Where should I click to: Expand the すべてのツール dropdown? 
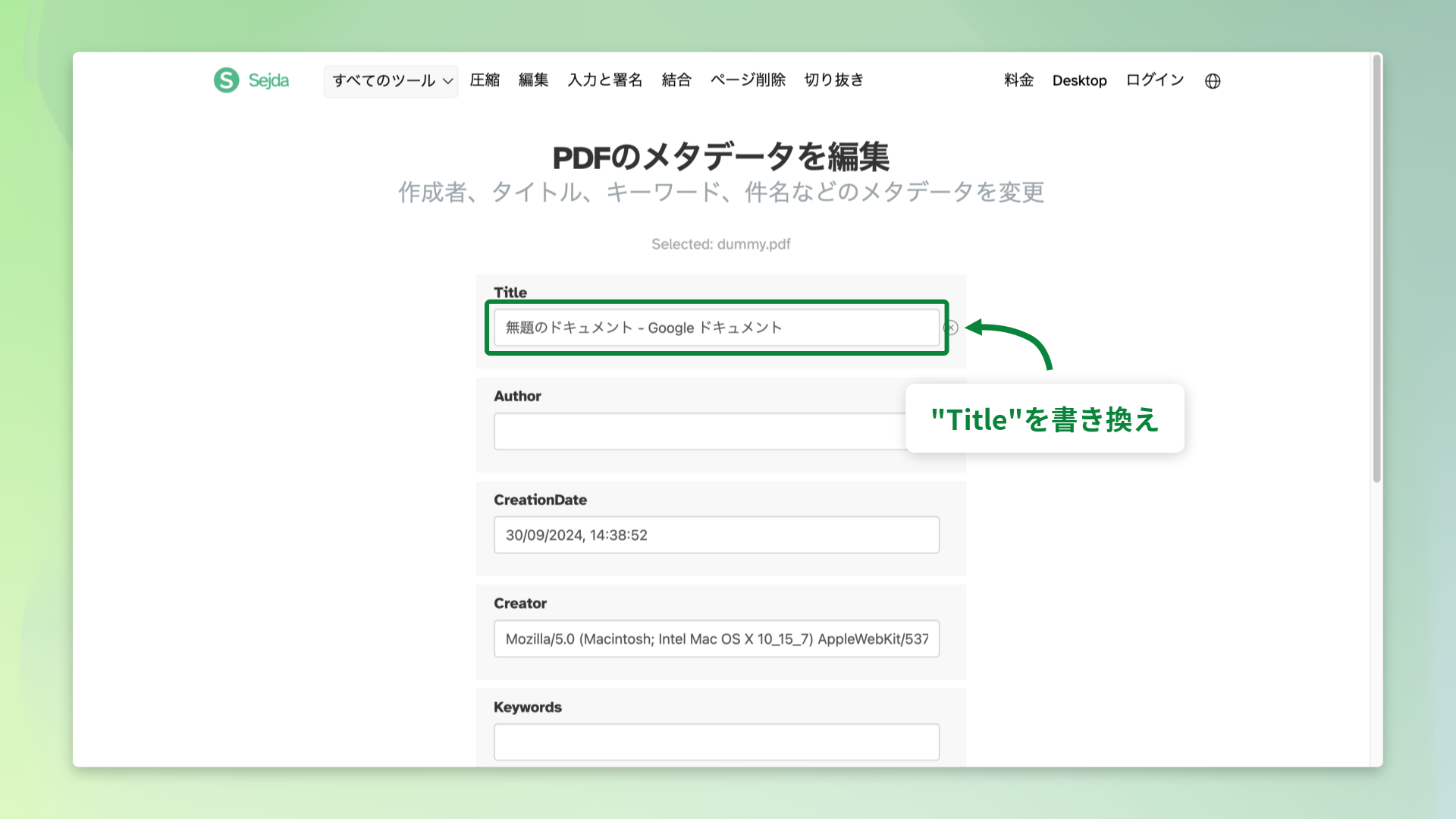coord(391,81)
